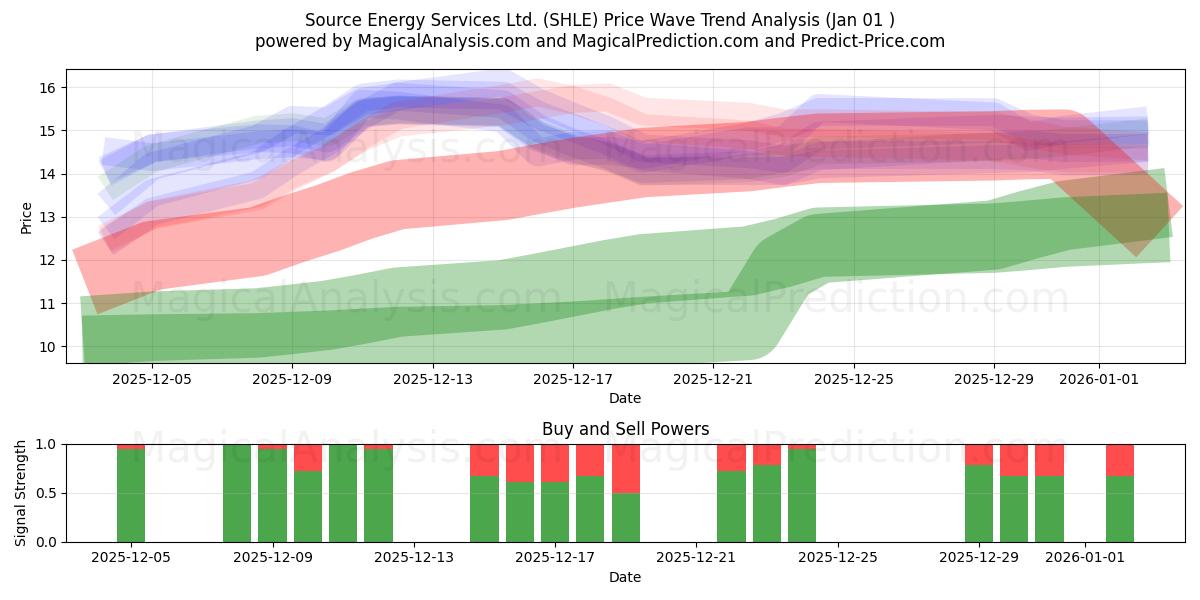The image size is (1200, 600).
Task: Click the last green bar after 2026-01-01
Action: point(1120,509)
